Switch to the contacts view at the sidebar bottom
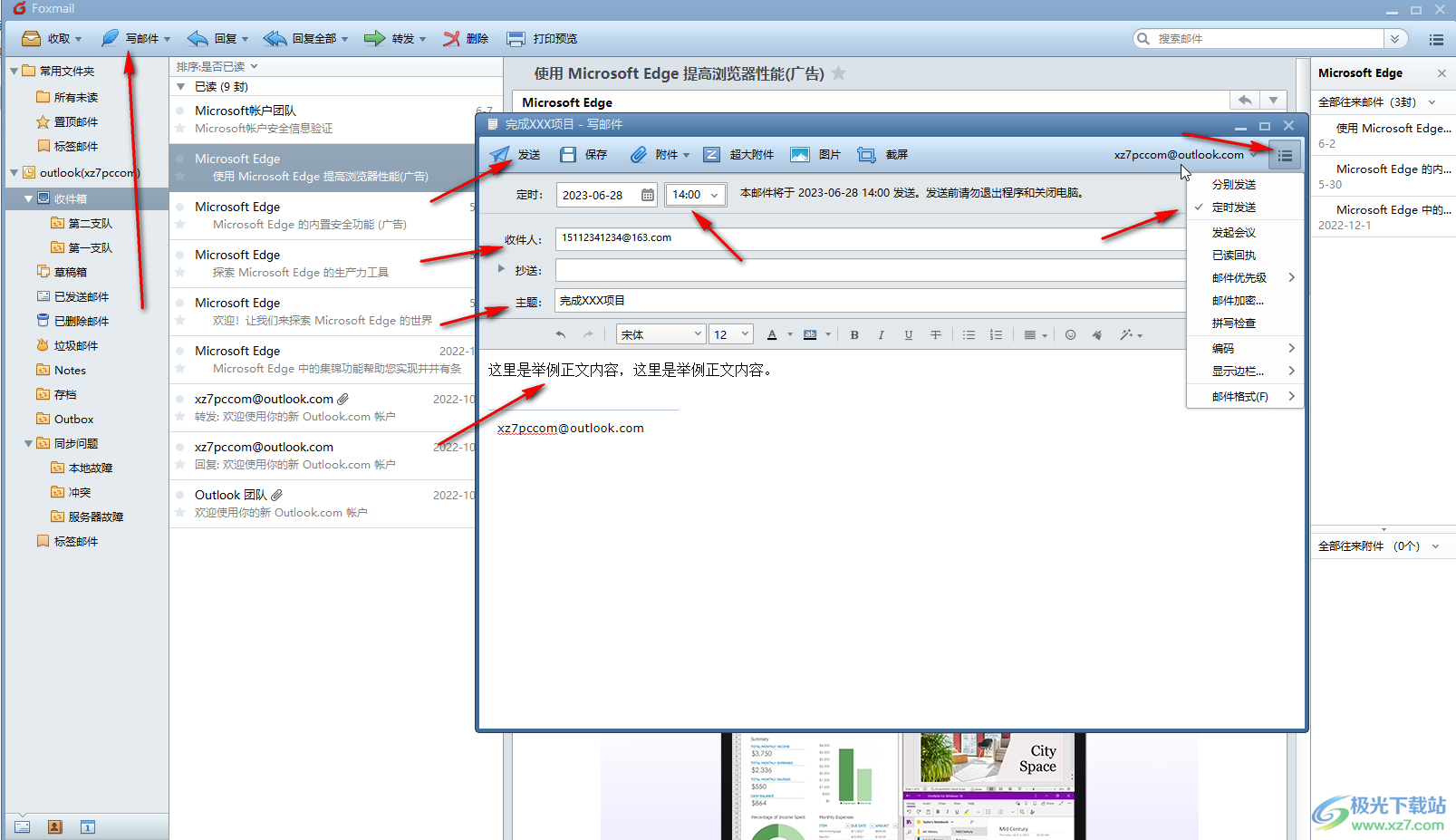The width and height of the screenshot is (1456, 840). coord(55,826)
